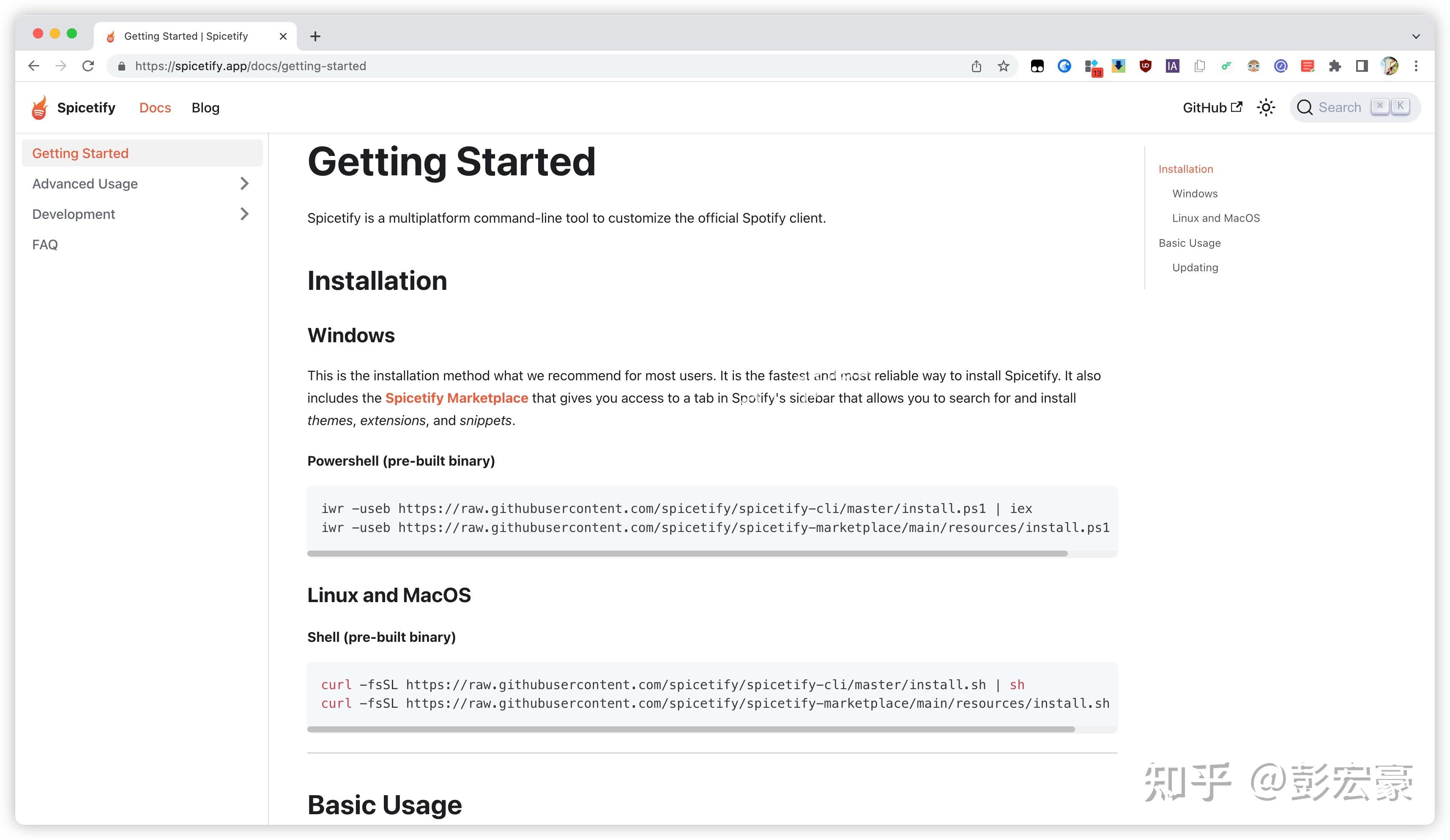Click the Basic Usage heading
1450x840 pixels.
click(x=384, y=805)
